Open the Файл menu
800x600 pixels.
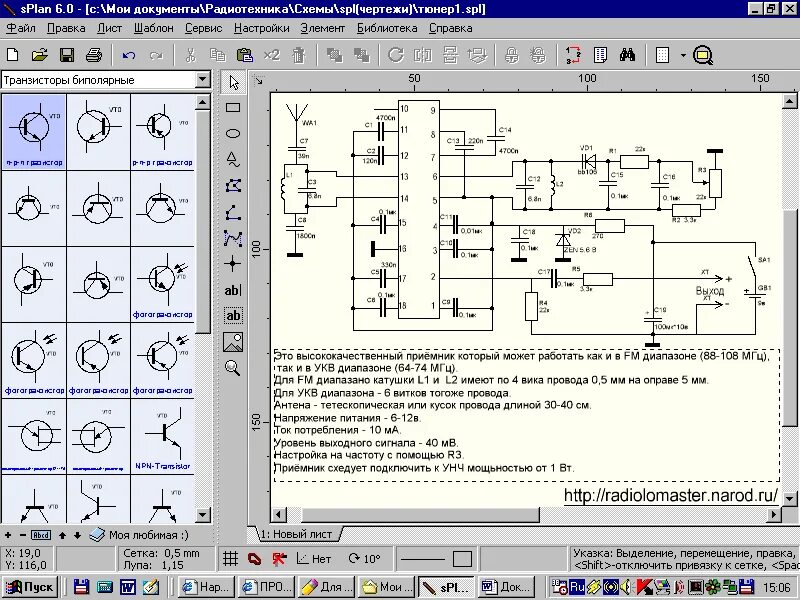[x=21, y=28]
